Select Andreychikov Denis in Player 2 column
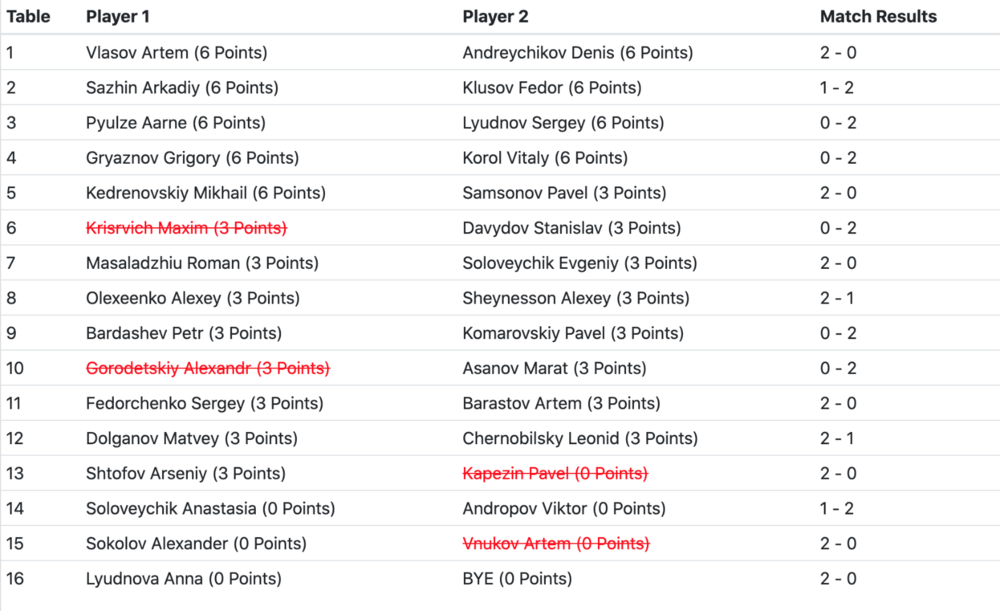 coord(577,53)
